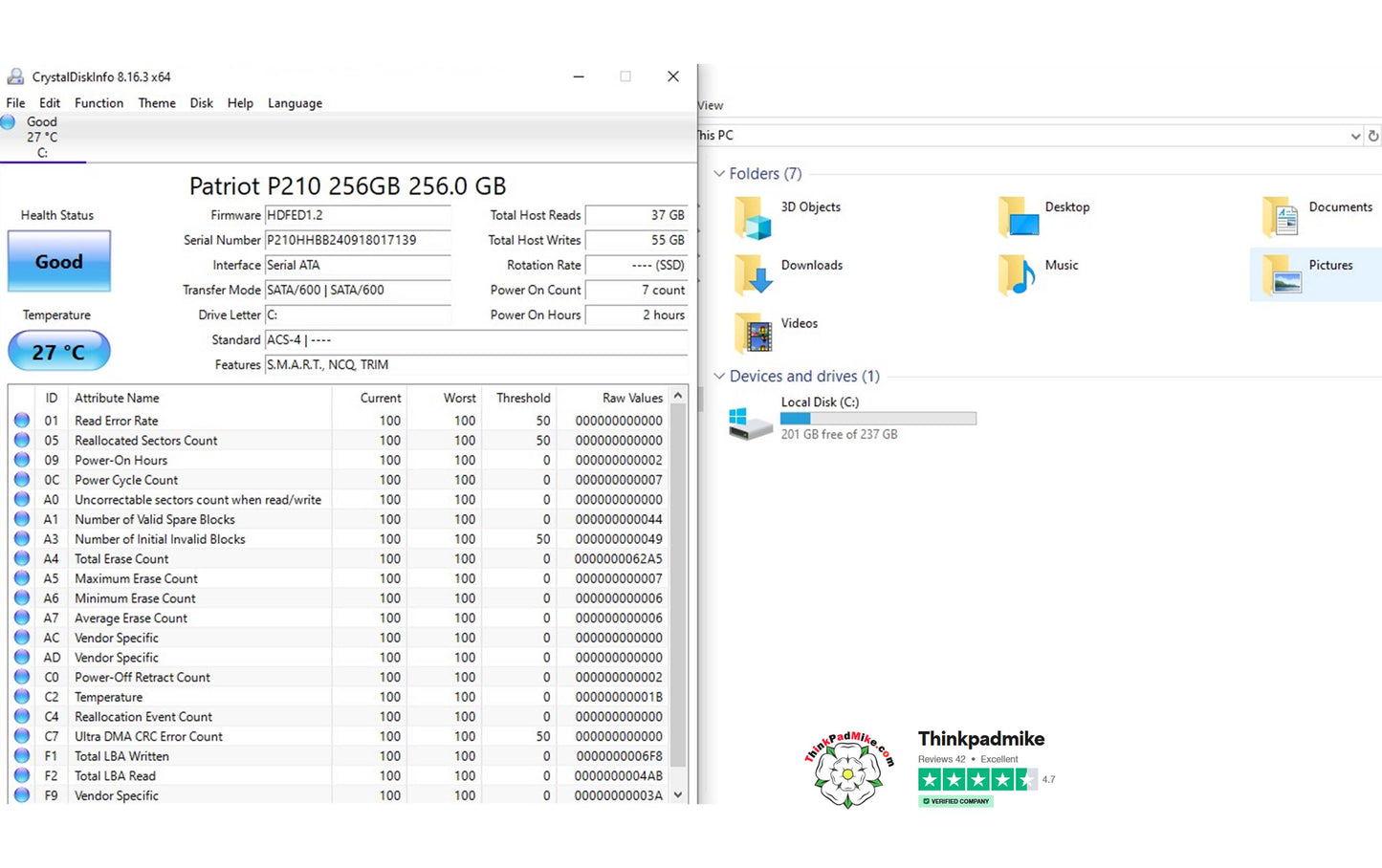Screen dimensions: 1382x868
Task: Open the Edit menu
Action: click(50, 103)
